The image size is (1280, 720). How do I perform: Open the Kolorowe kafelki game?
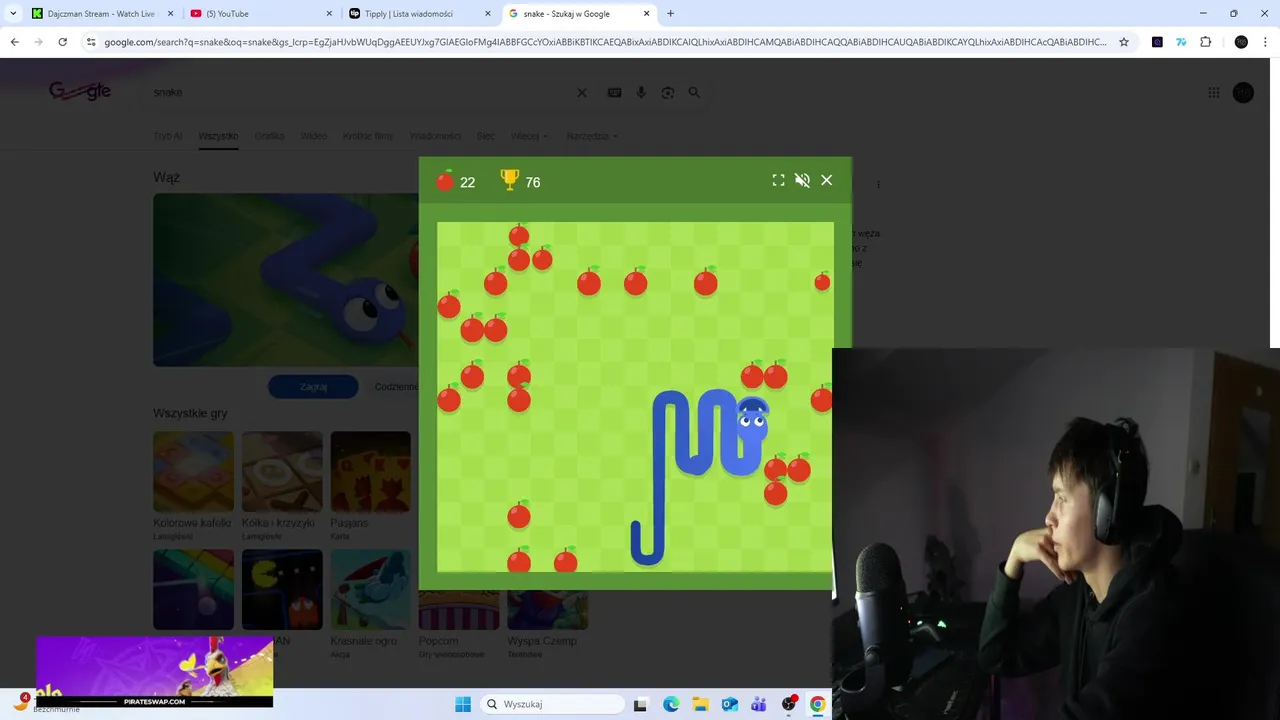coord(193,472)
